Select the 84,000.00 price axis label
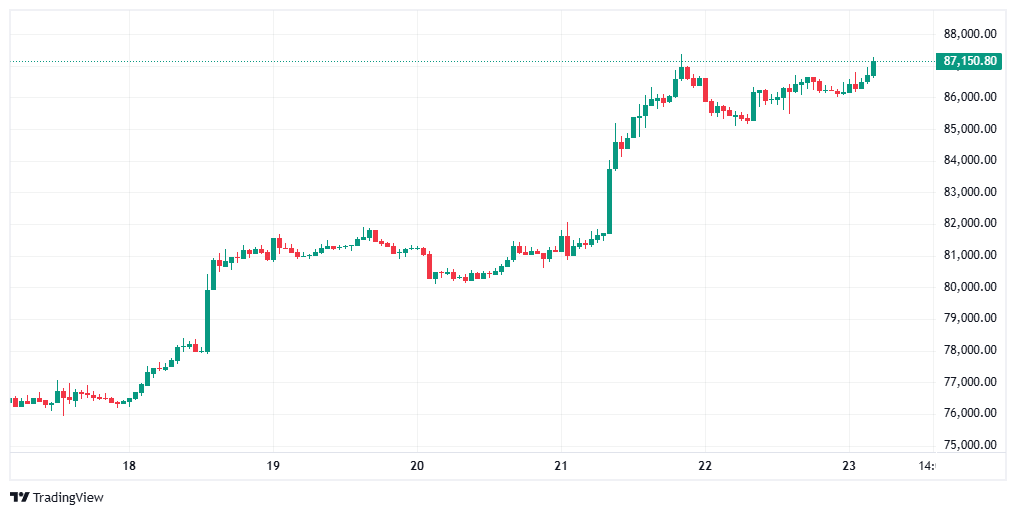Screen dimensions: 1016x515 (970, 160)
